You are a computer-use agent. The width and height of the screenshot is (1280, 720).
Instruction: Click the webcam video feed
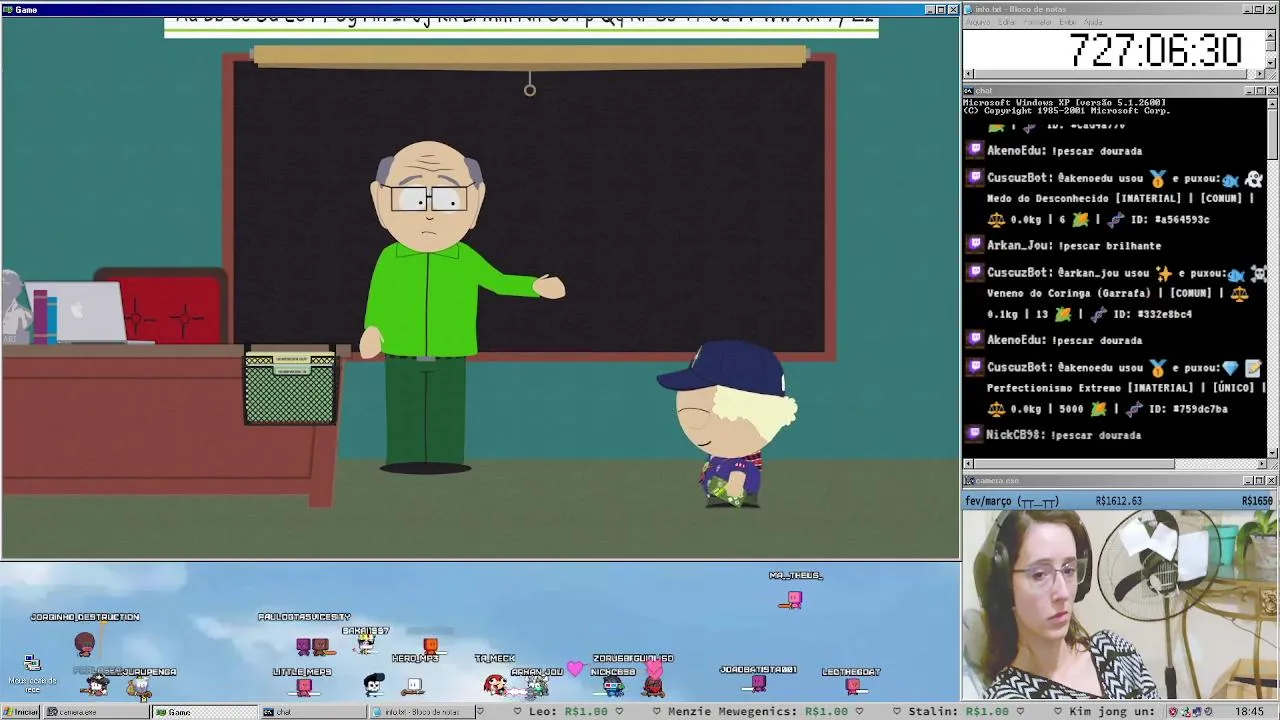[x=1120, y=604]
